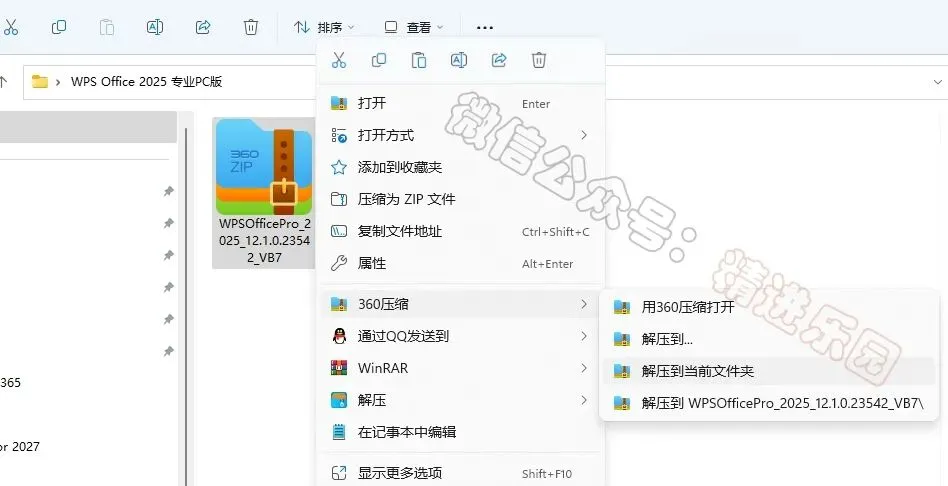The image size is (948, 486).
Task: Select 解压到 WPSOfficePro_2025_12.1.0.23542_VB7\
Action: click(x=768, y=403)
